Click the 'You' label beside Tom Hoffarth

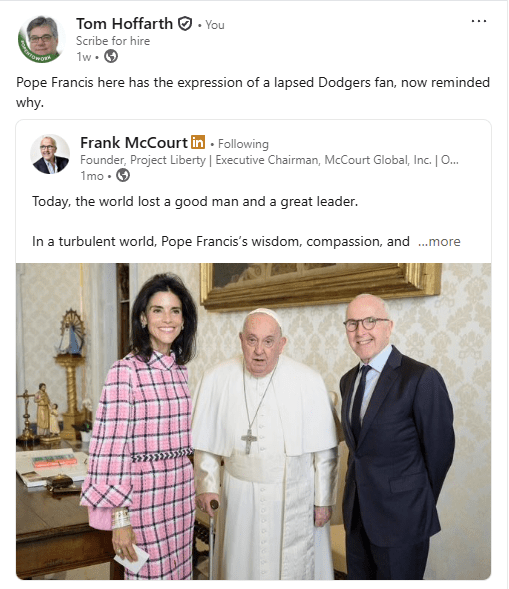(215, 25)
